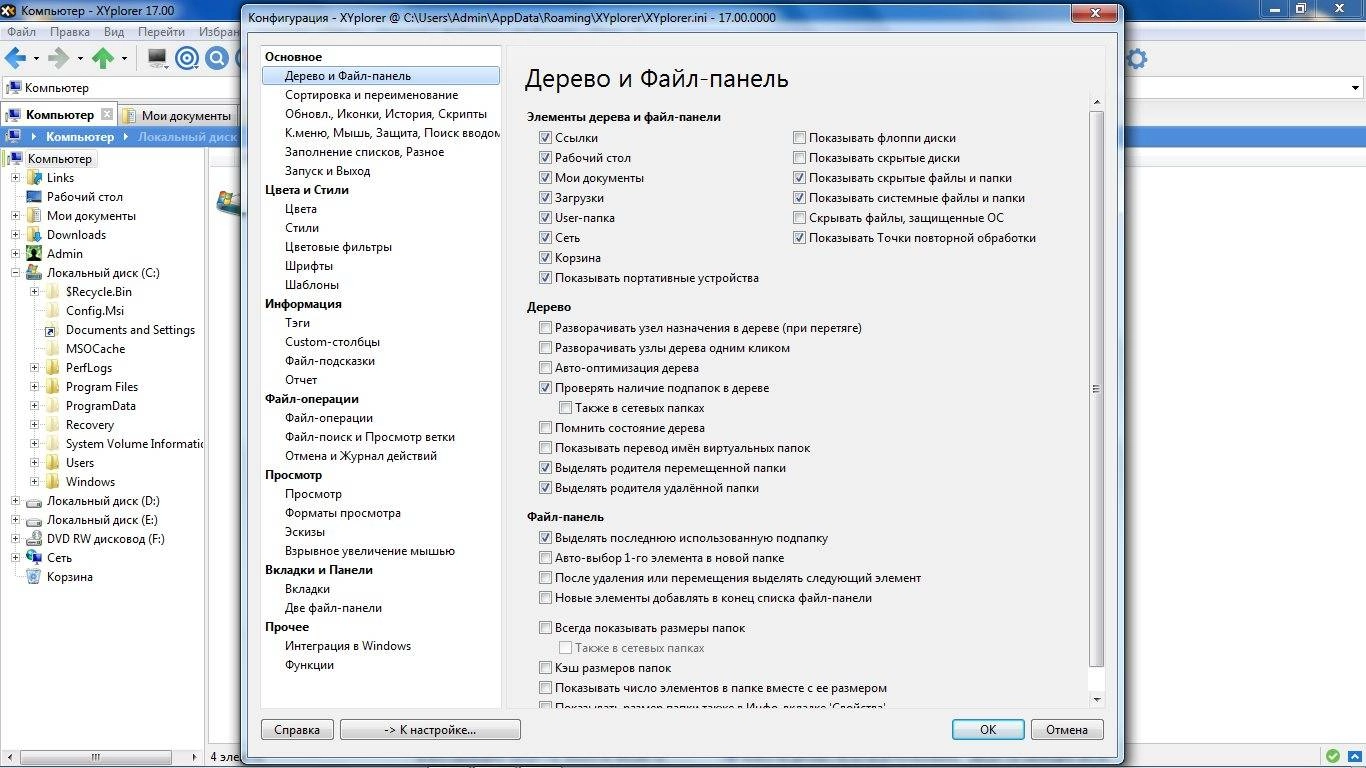Open the Две файл-панели settings page
1366x768 pixels.
click(333, 608)
